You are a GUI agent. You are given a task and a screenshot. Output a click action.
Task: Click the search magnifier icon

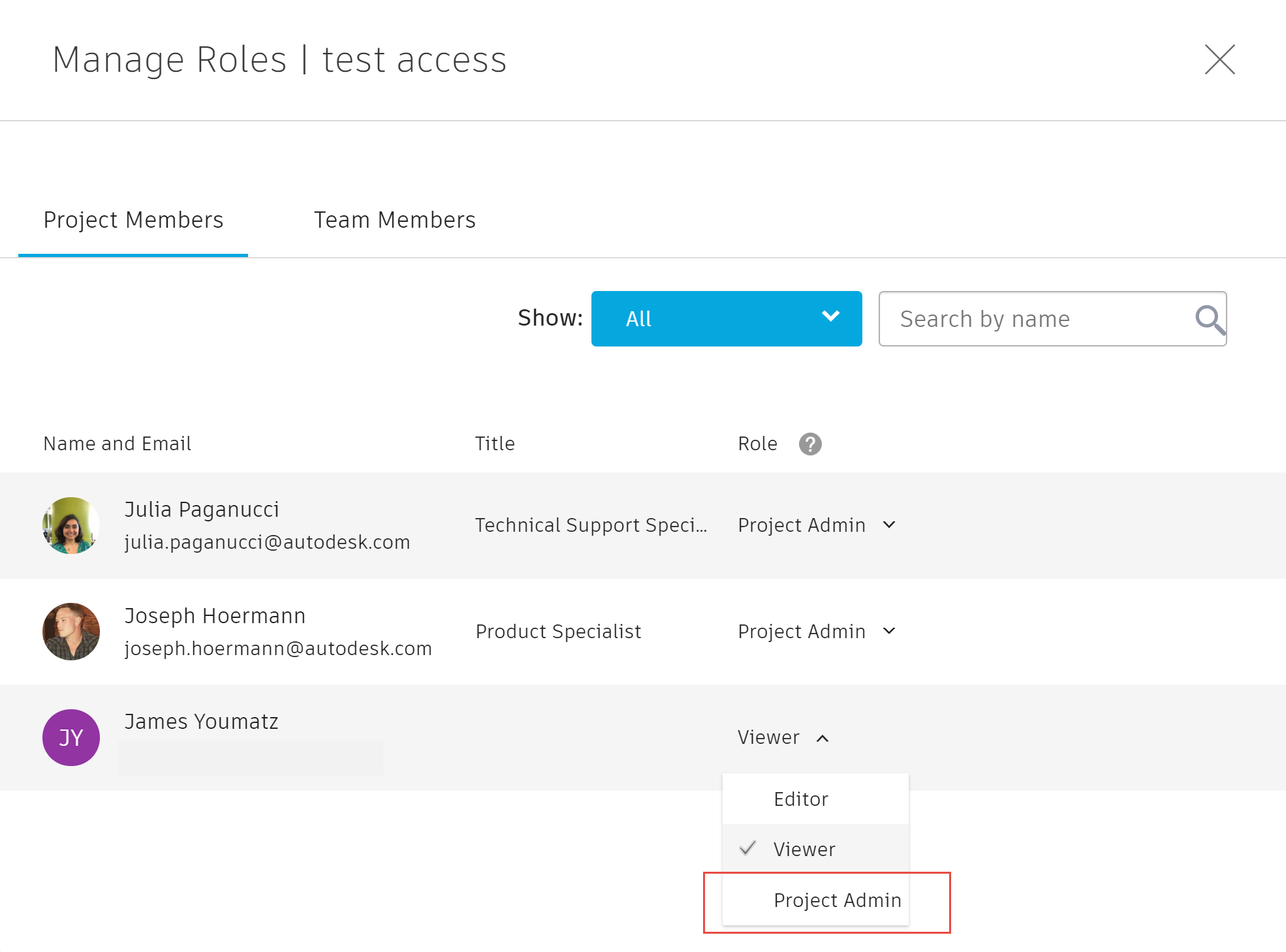point(1208,320)
